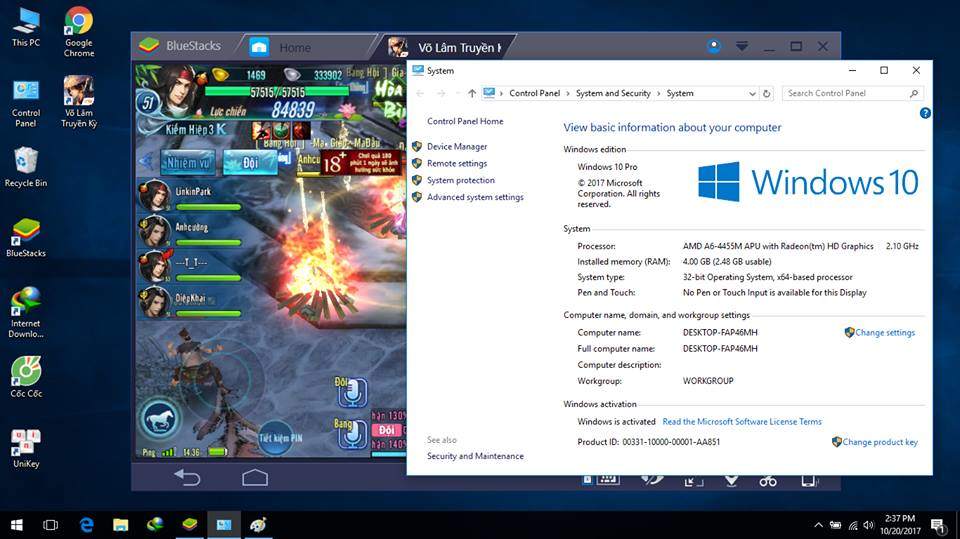
Task: Open the BlueStacks title bar dropdown menu
Action: coord(742,46)
